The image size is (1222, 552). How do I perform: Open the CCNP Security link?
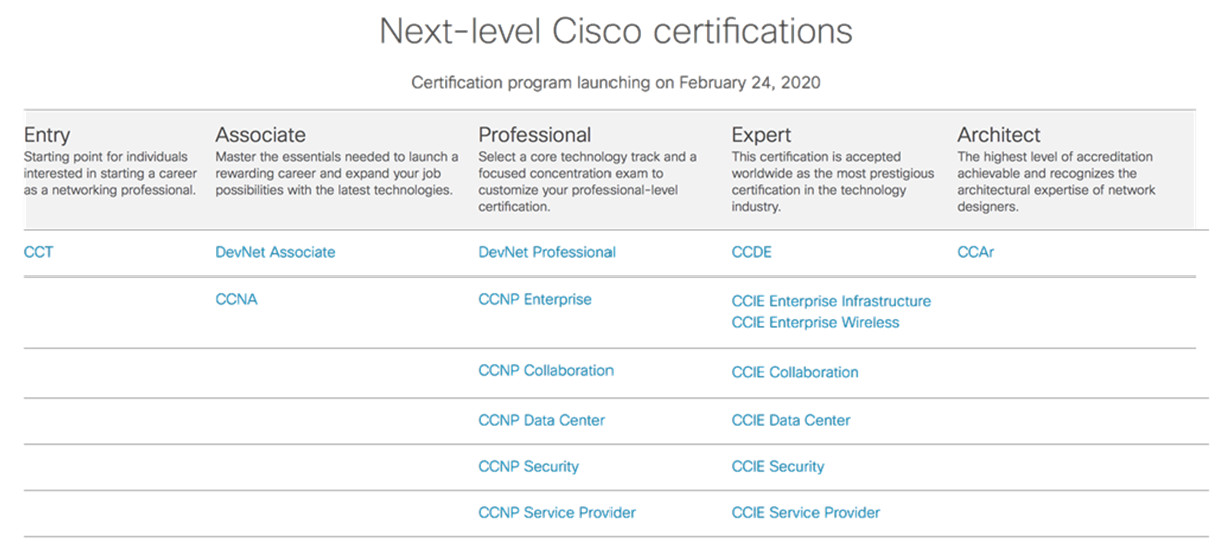point(528,466)
